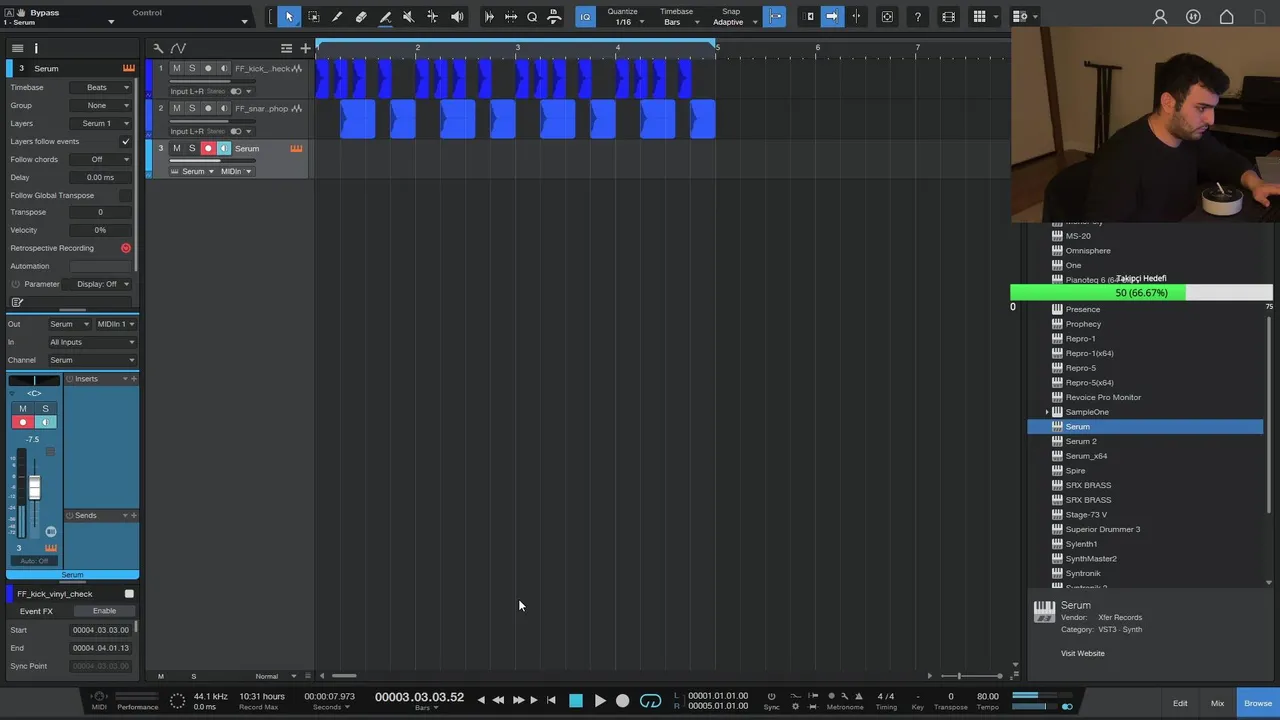Select the Listen speaker tool

point(457,17)
